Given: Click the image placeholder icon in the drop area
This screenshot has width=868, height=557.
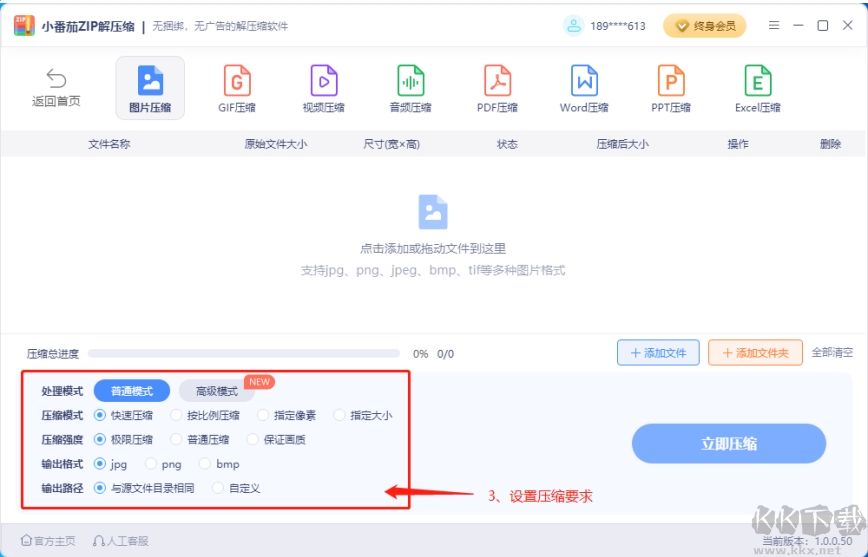Looking at the screenshot, I should point(433,212).
